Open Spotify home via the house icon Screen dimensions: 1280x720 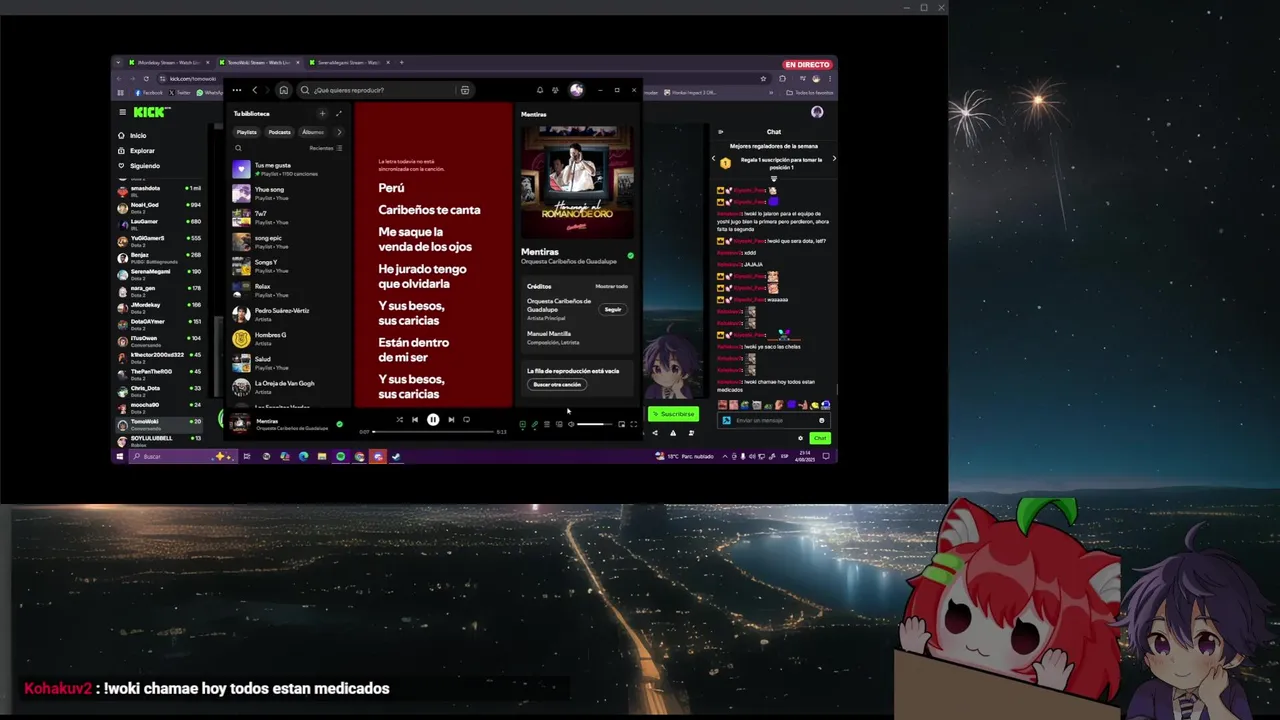click(284, 90)
